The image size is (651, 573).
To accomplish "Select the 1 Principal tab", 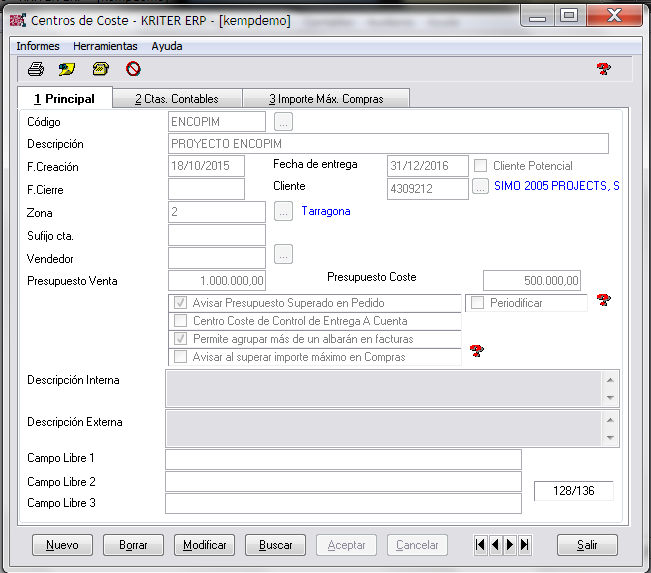I will (65, 98).
